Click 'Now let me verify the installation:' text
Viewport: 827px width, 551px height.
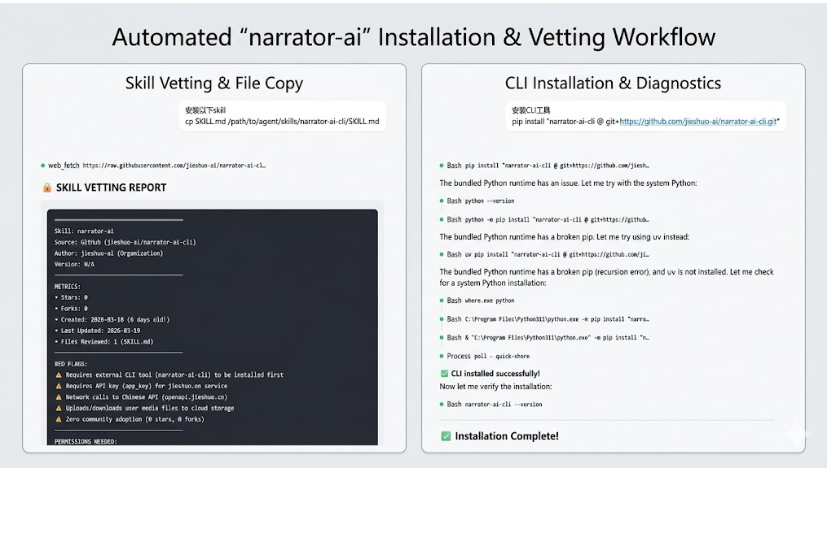tap(496, 386)
